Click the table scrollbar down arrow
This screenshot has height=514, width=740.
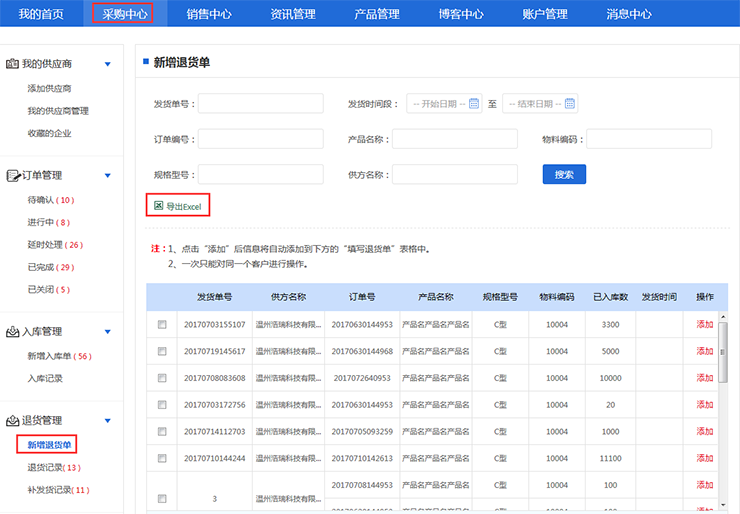723,506
